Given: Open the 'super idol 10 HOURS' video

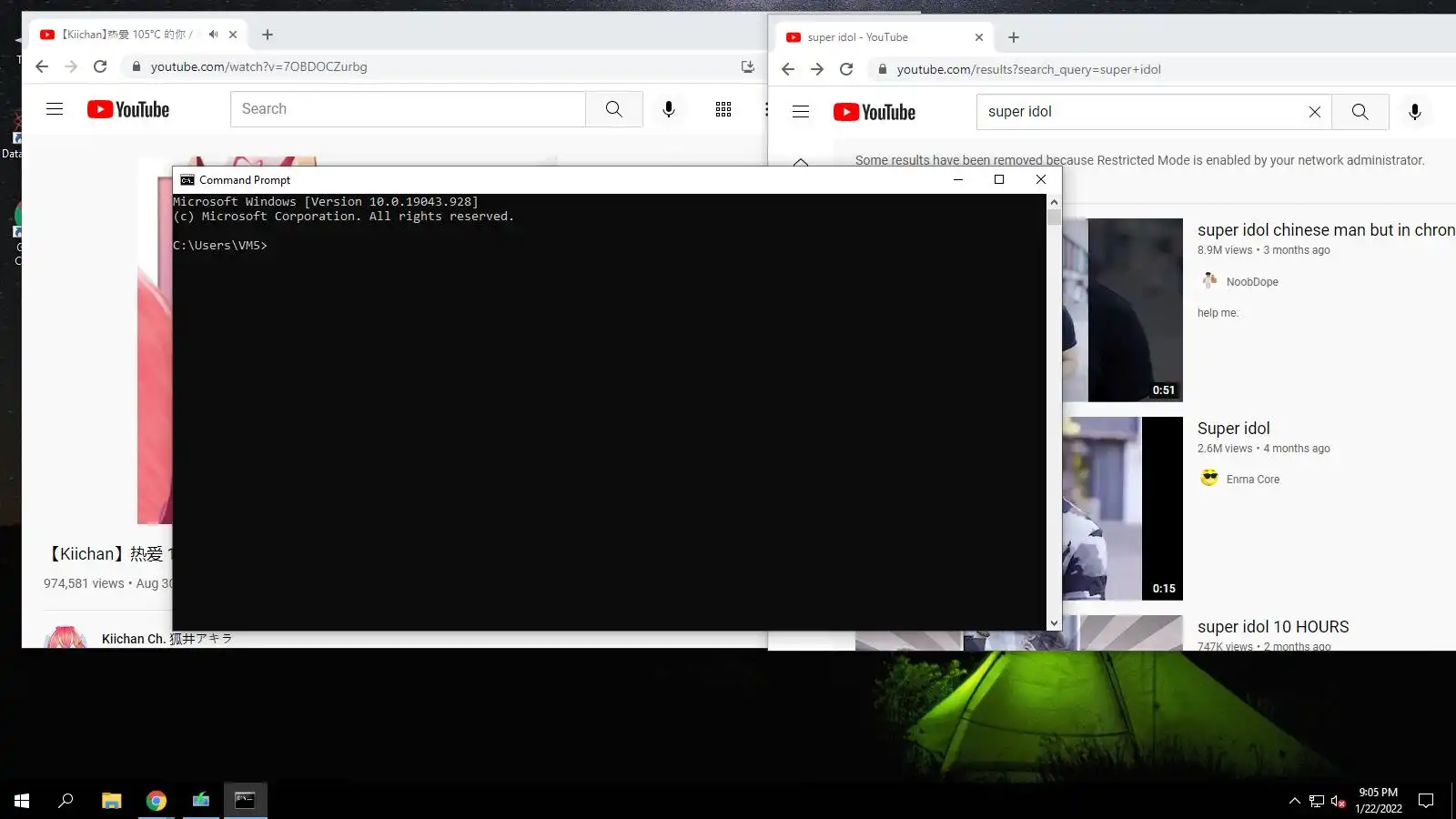Looking at the screenshot, I should (x=1273, y=627).
